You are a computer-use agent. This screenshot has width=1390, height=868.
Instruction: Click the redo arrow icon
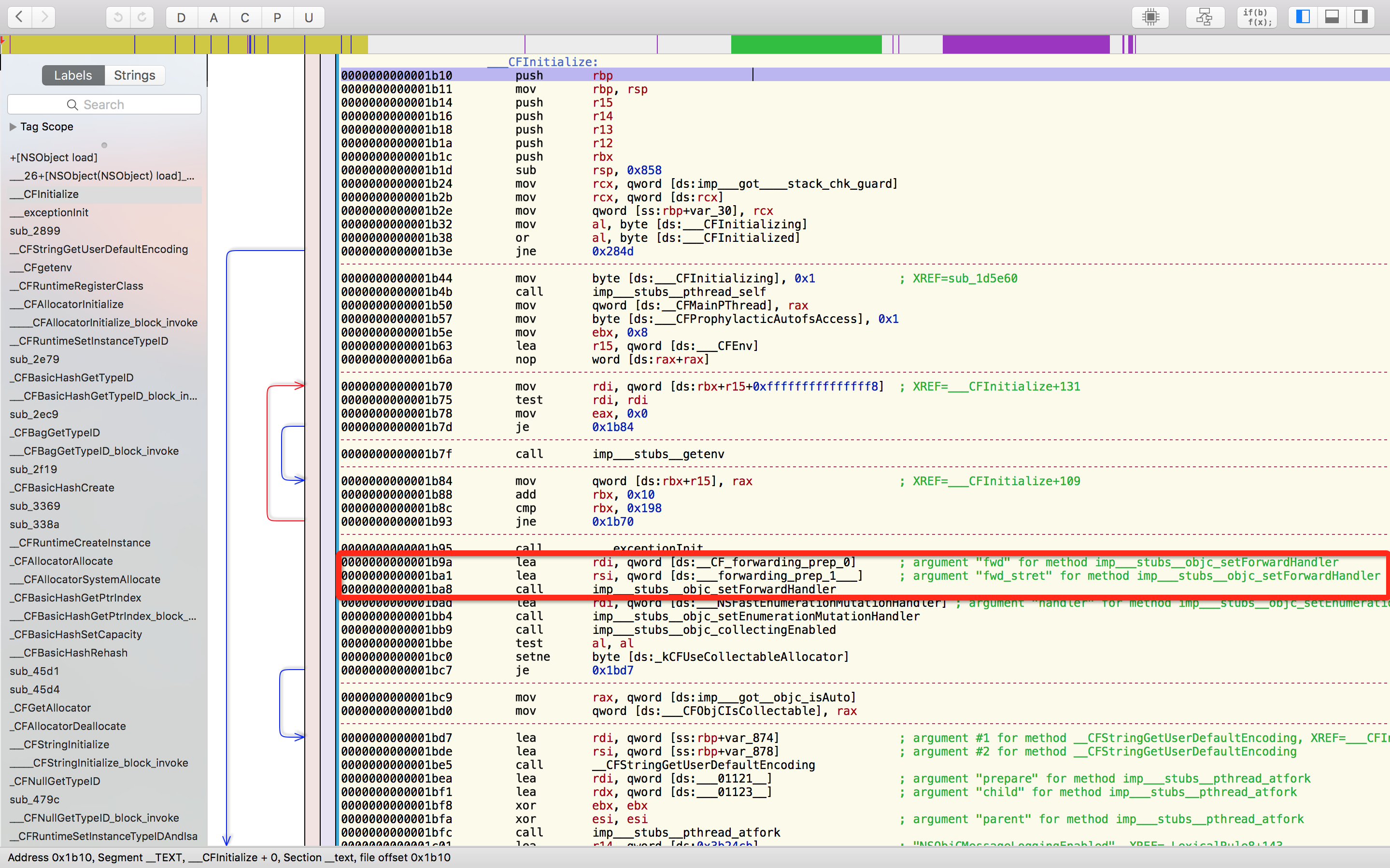click(x=142, y=17)
